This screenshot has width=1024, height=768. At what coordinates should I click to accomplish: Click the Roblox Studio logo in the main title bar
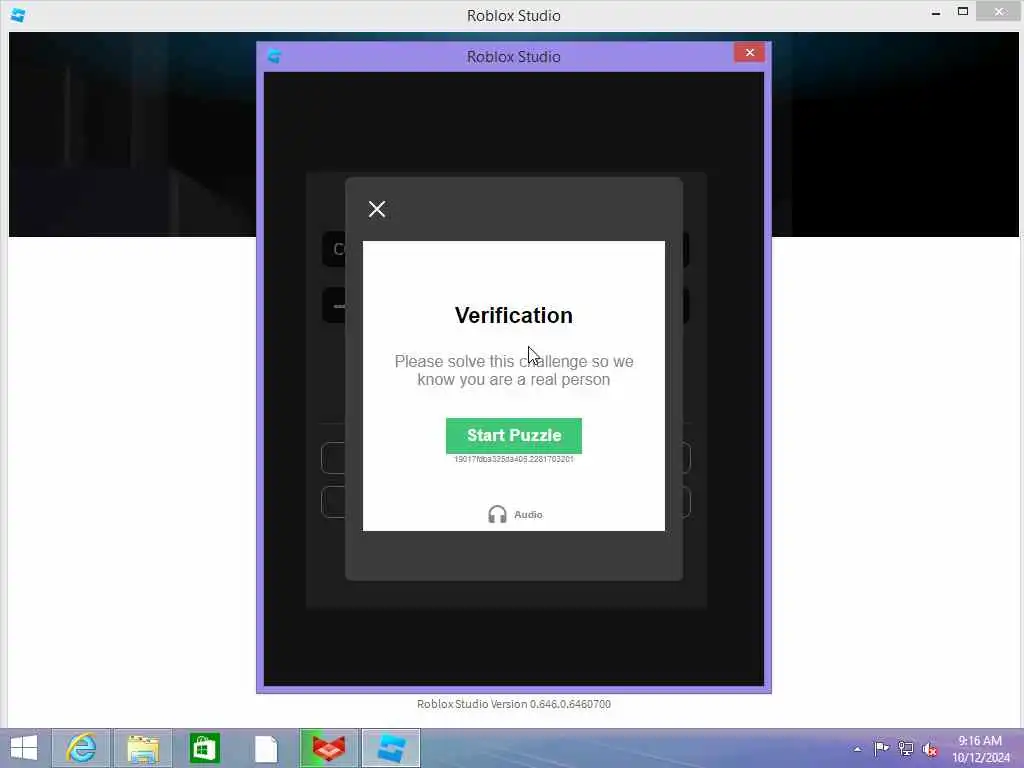(x=18, y=15)
